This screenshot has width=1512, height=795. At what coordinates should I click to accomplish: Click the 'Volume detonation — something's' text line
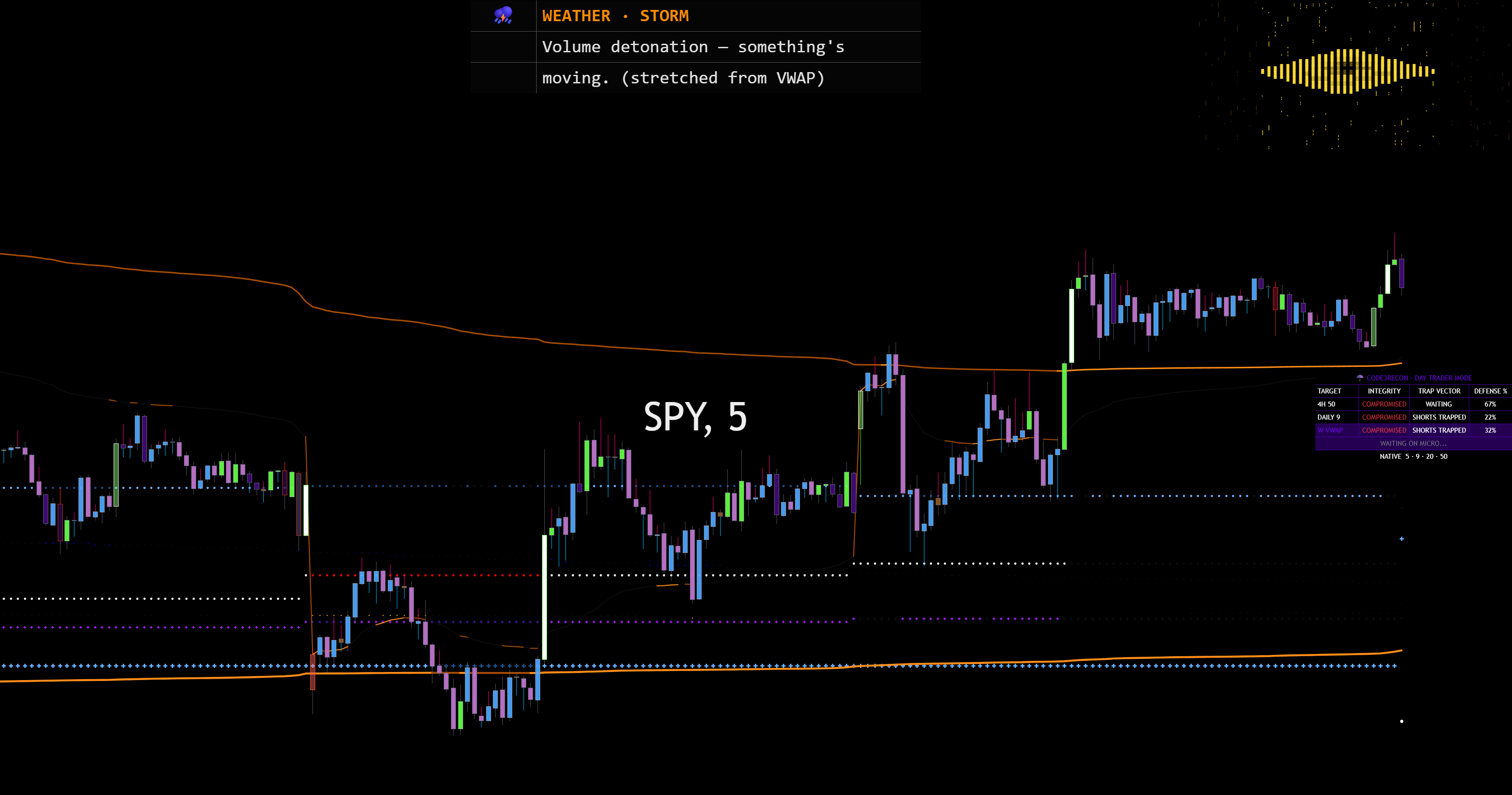(x=693, y=47)
